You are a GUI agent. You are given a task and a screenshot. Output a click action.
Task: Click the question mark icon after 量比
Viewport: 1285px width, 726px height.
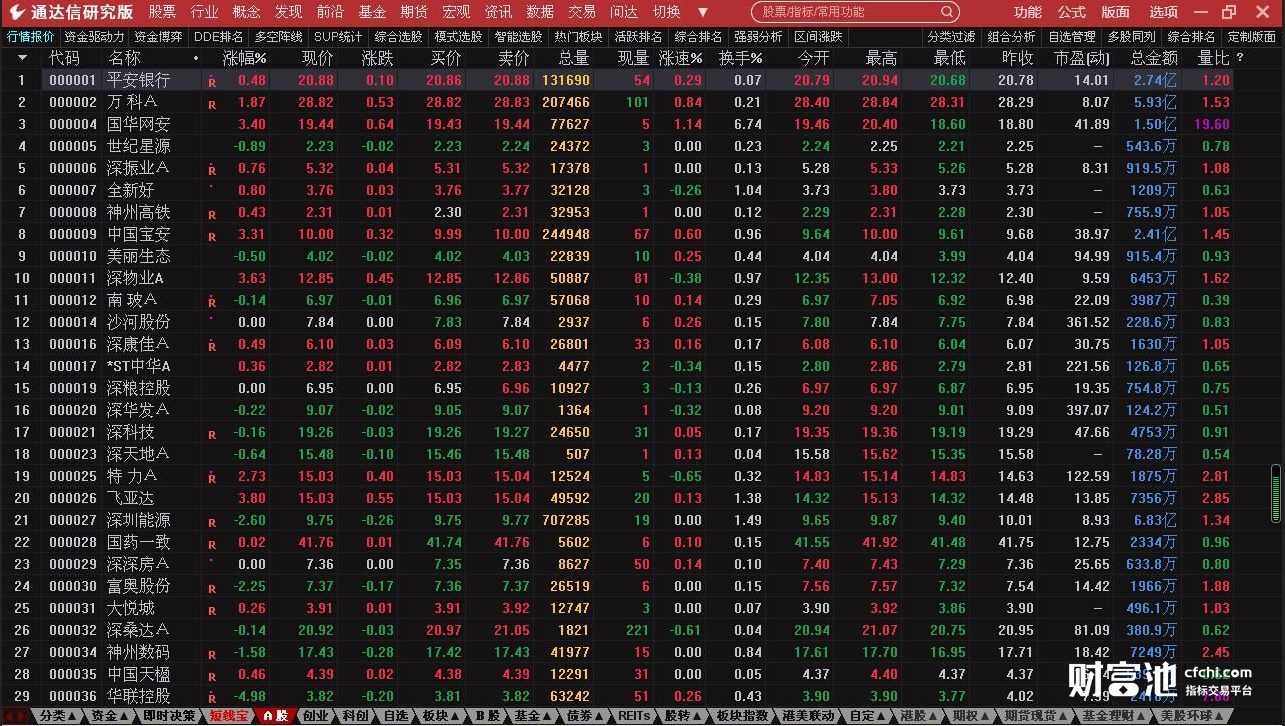pyautogui.click(x=1241, y=58)
